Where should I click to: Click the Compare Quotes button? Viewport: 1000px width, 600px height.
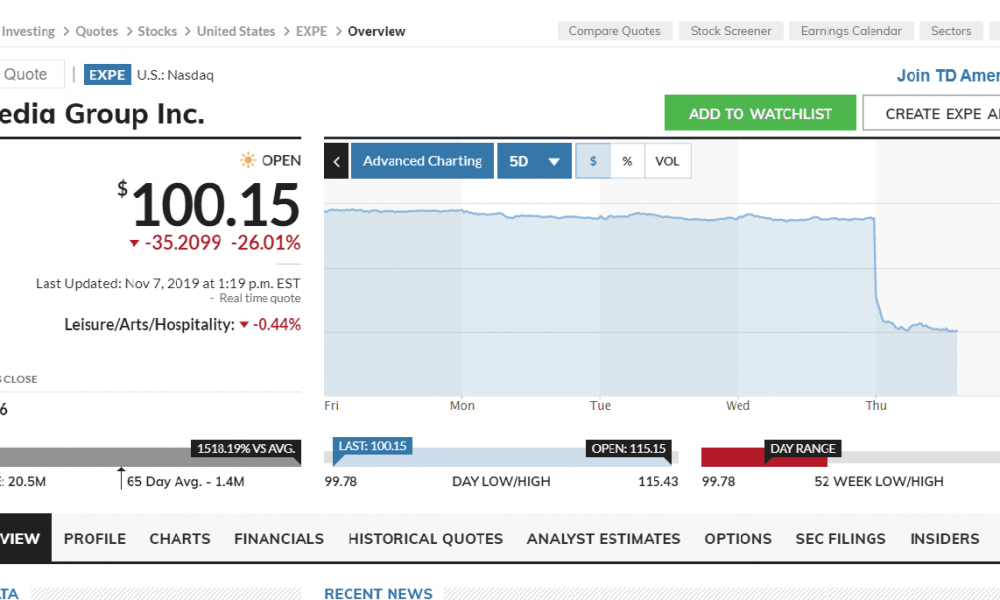615,31
